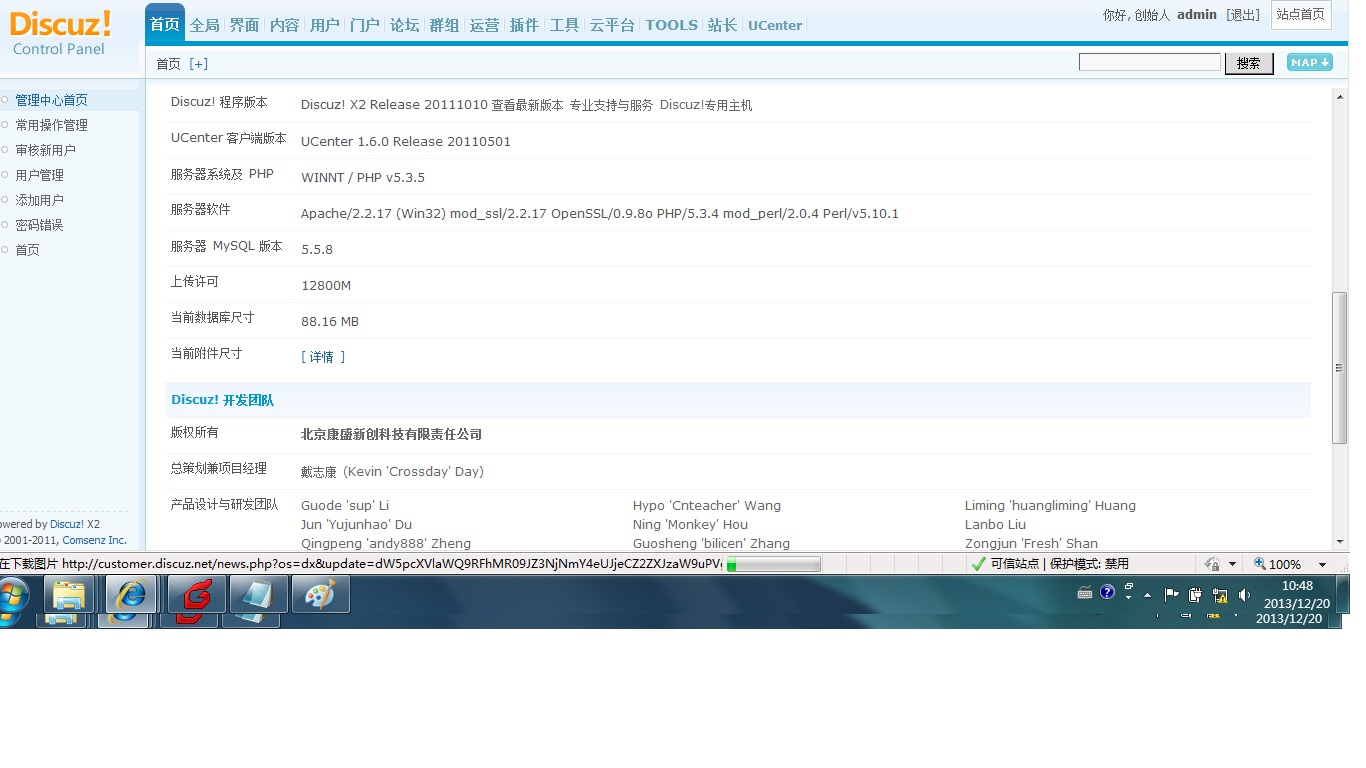1366x768 pixels.
Task: Click the taskbar clock 10:48
Action: tap(1297, 586)
